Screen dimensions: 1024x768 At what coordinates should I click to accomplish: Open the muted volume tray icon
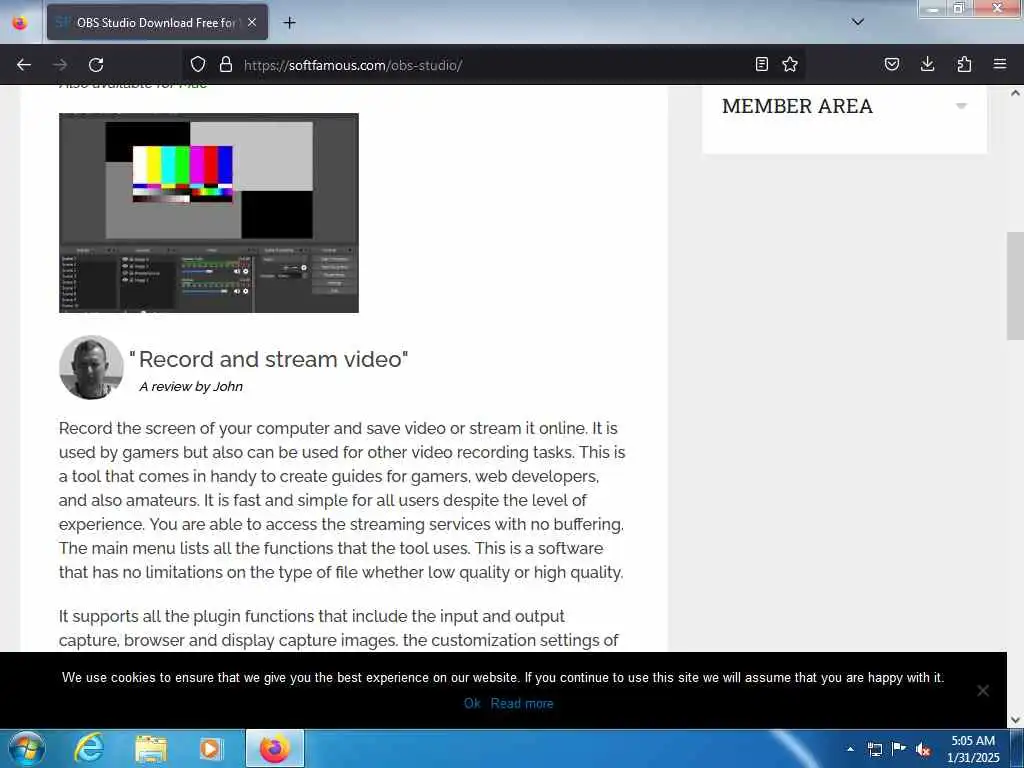923,749
